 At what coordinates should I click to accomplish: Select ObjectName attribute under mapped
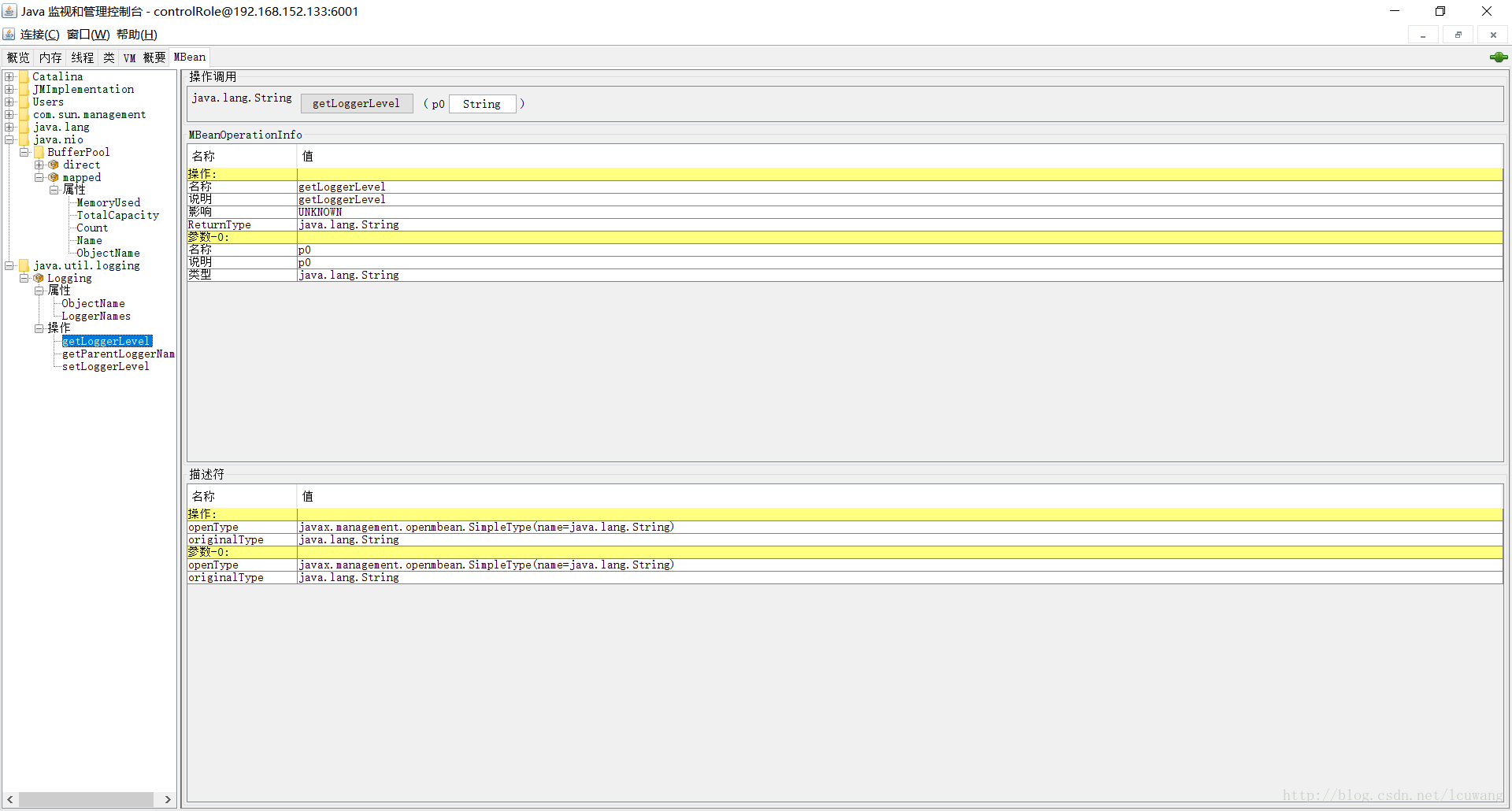pyautogui.click(x=109, y=253)
